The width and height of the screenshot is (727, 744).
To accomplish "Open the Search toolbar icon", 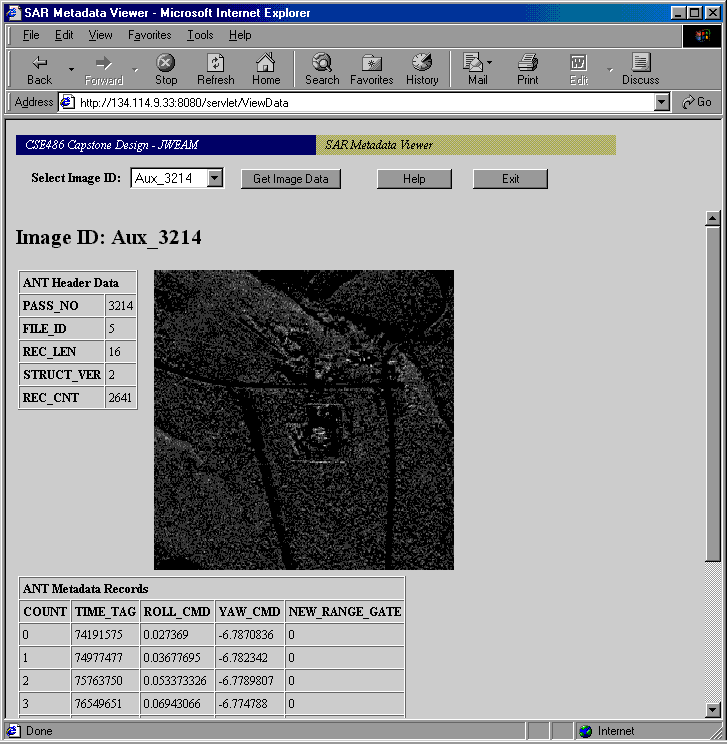I will tap(322, 69).
